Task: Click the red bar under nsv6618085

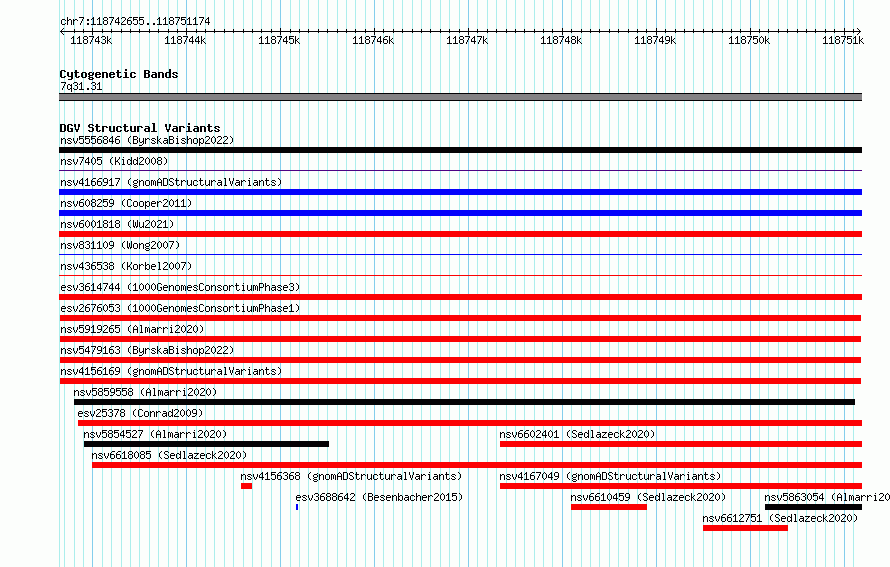Action: click(477, 465)
